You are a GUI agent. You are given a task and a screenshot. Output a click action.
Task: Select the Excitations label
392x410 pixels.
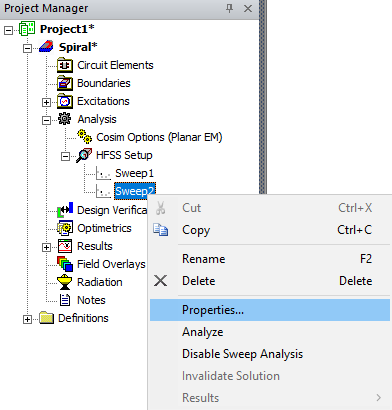(x=103, y=101)
